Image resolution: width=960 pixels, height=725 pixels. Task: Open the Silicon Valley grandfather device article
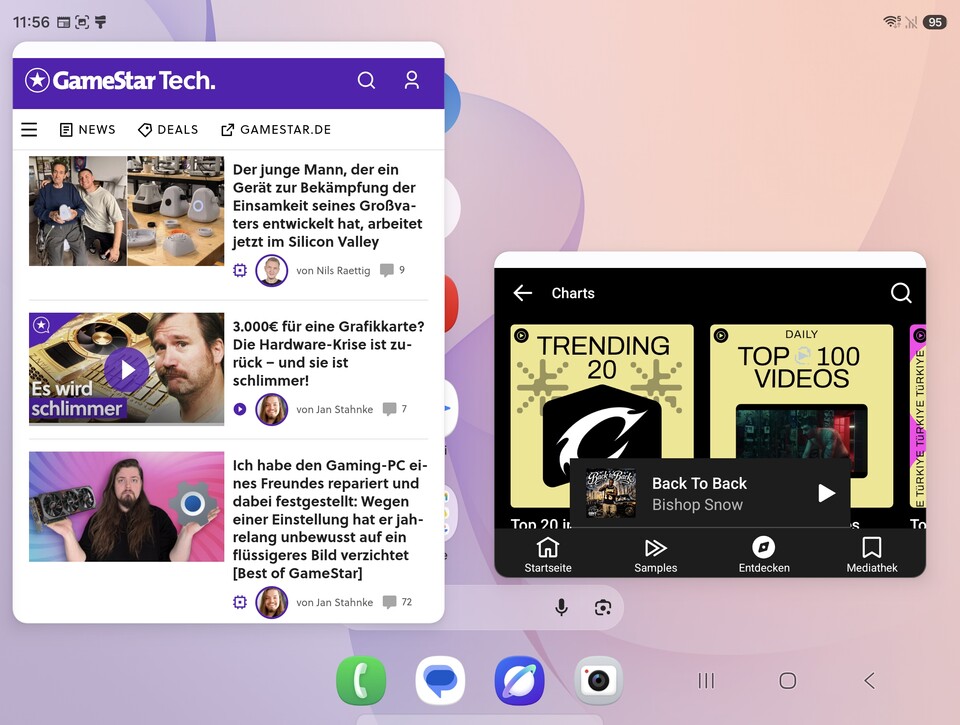pyautogui.click(x=327, y=205)
